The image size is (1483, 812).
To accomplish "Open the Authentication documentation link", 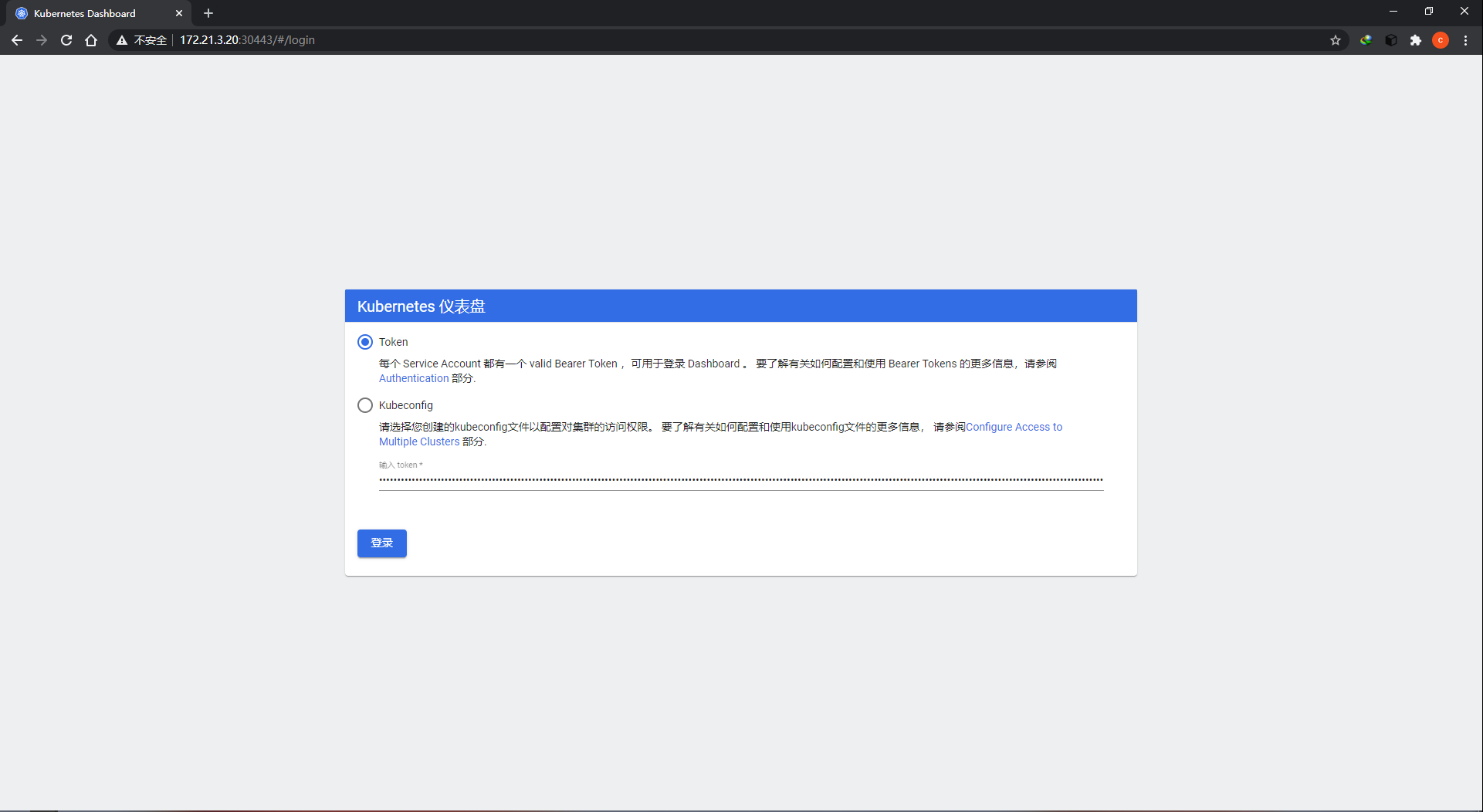I will click(414, 378).
